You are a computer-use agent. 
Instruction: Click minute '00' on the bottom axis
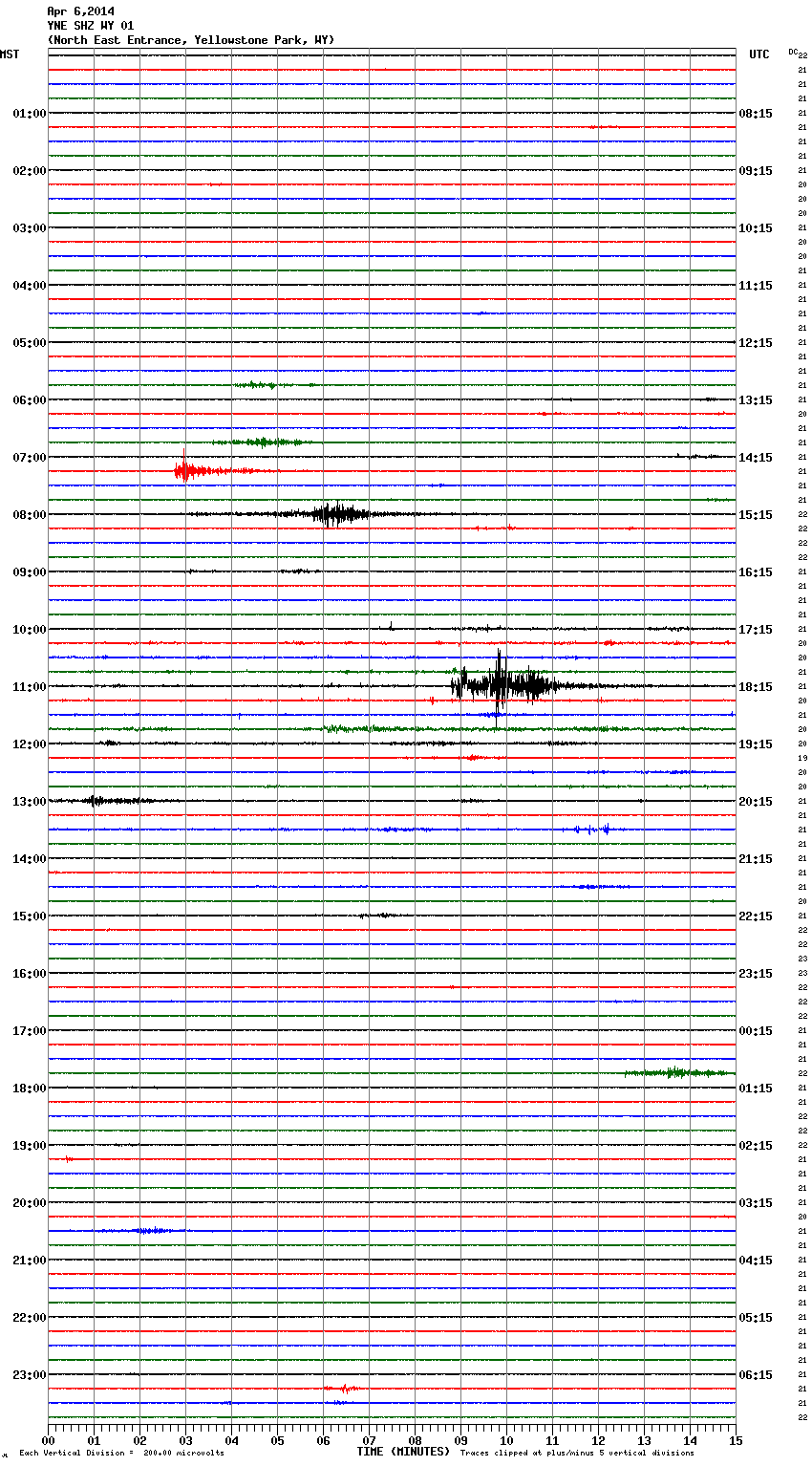48,1440
